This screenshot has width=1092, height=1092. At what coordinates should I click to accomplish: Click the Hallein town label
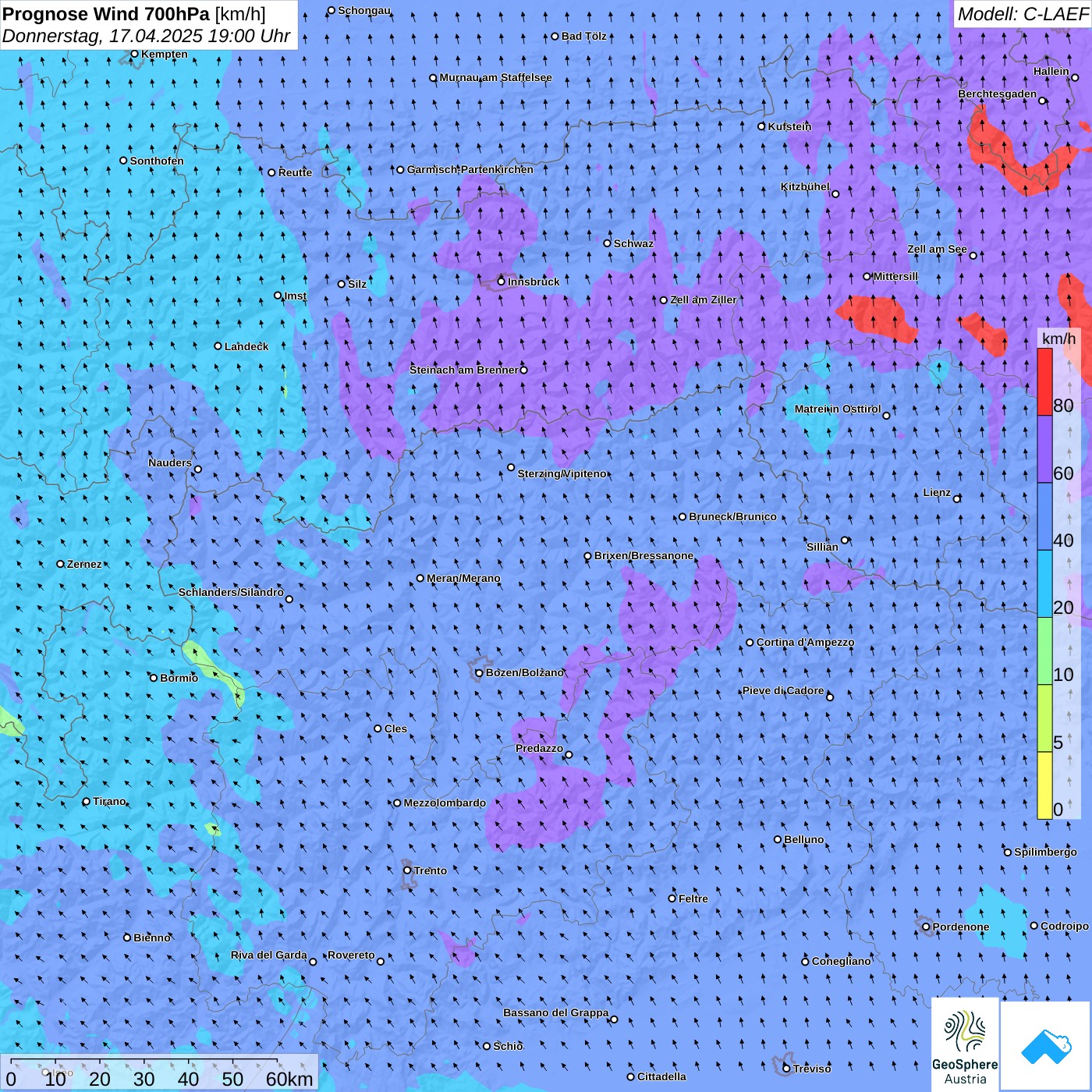click(x=1051, y=71)
